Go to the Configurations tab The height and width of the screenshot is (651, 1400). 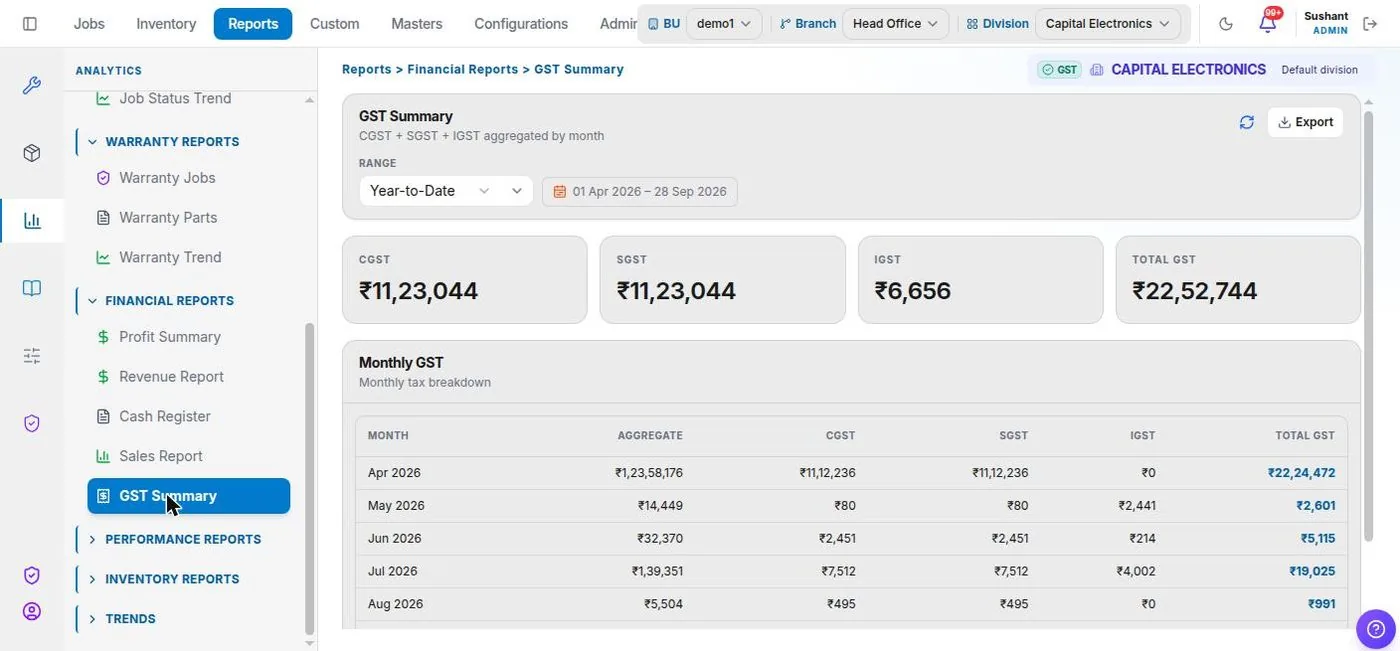[521, 24]
